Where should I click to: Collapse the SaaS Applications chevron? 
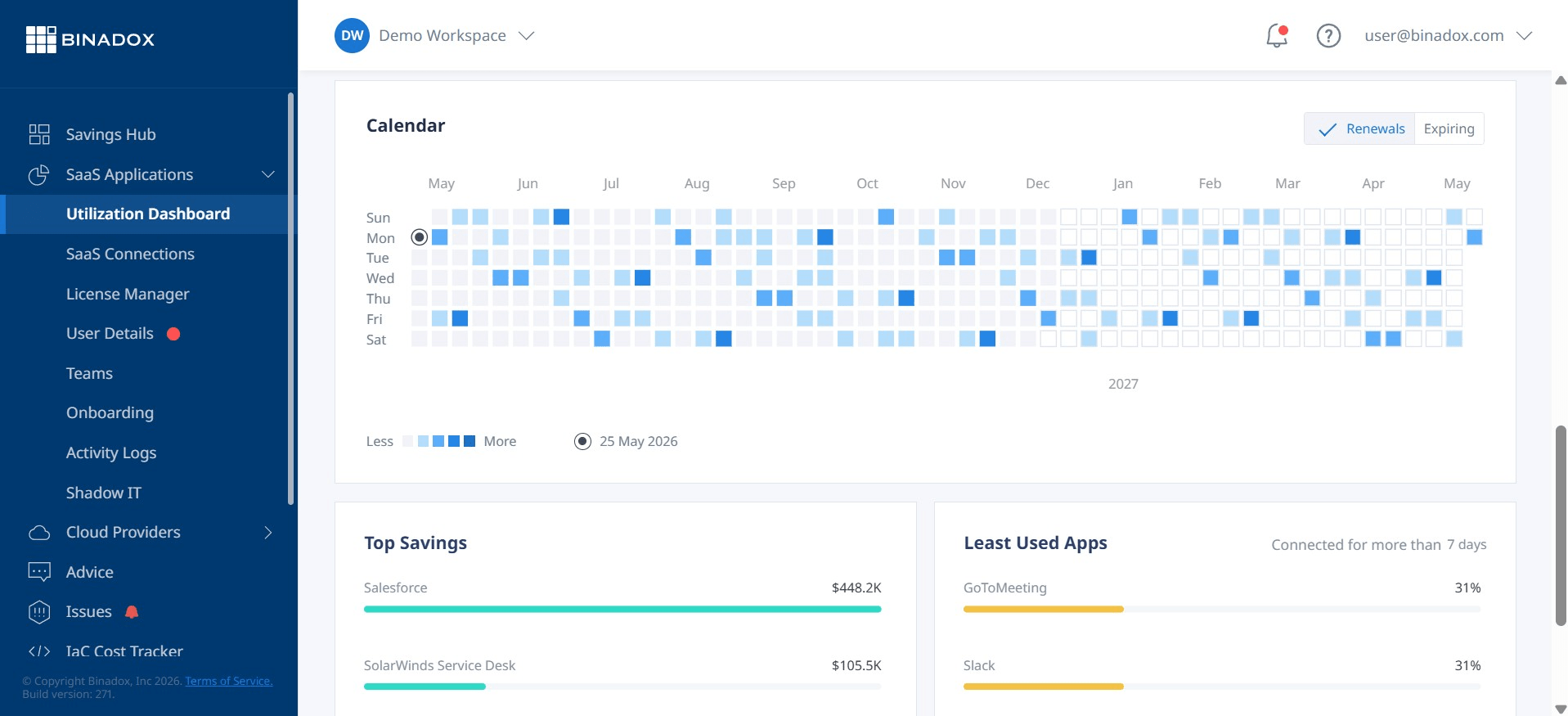click(268, 174)
